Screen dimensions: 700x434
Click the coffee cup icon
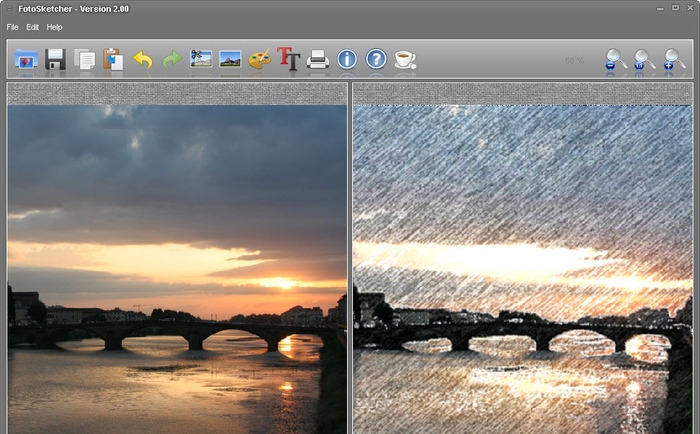(x=405, y=59)
